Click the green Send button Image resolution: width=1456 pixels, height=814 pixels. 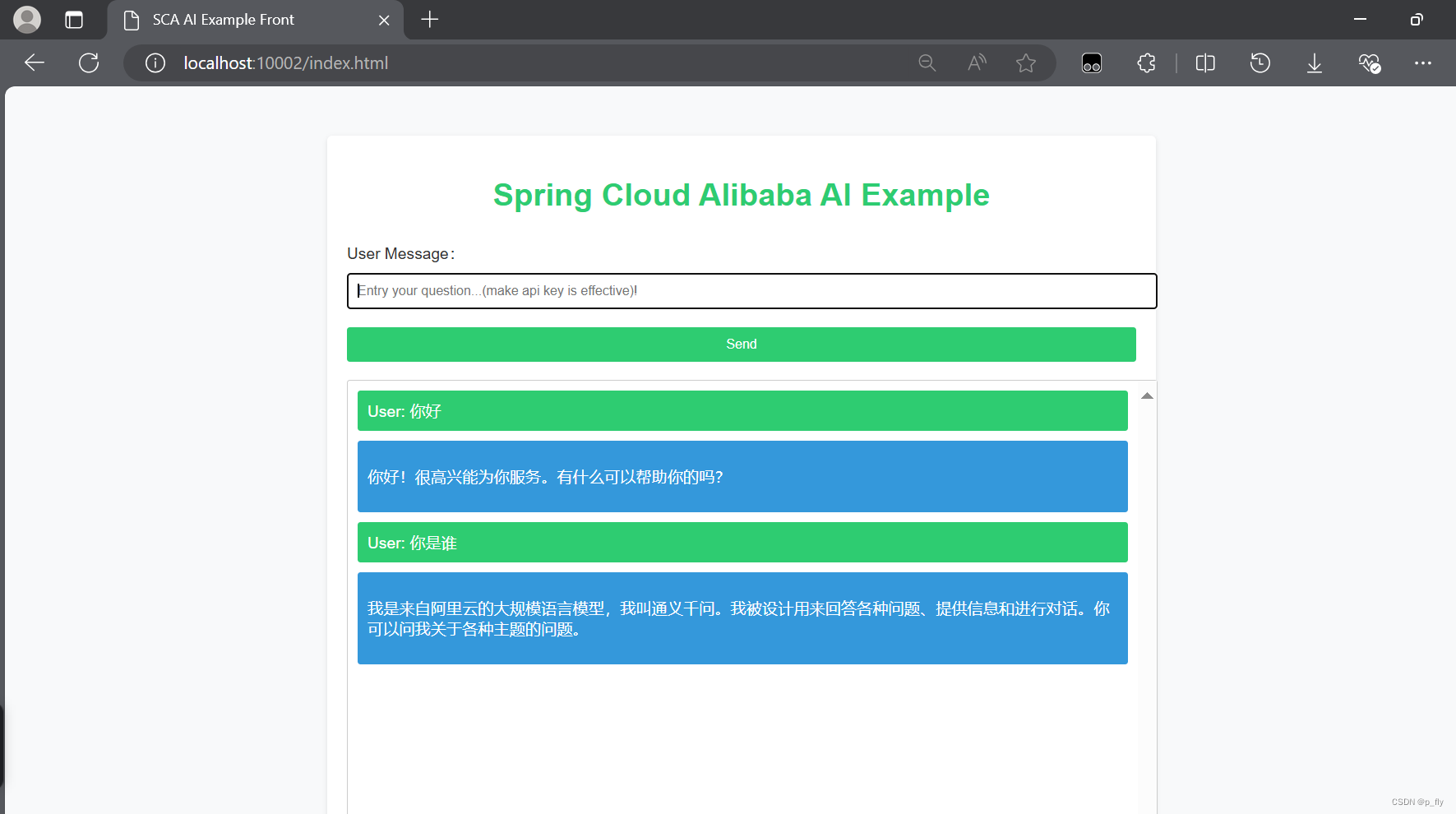point(742,345)
